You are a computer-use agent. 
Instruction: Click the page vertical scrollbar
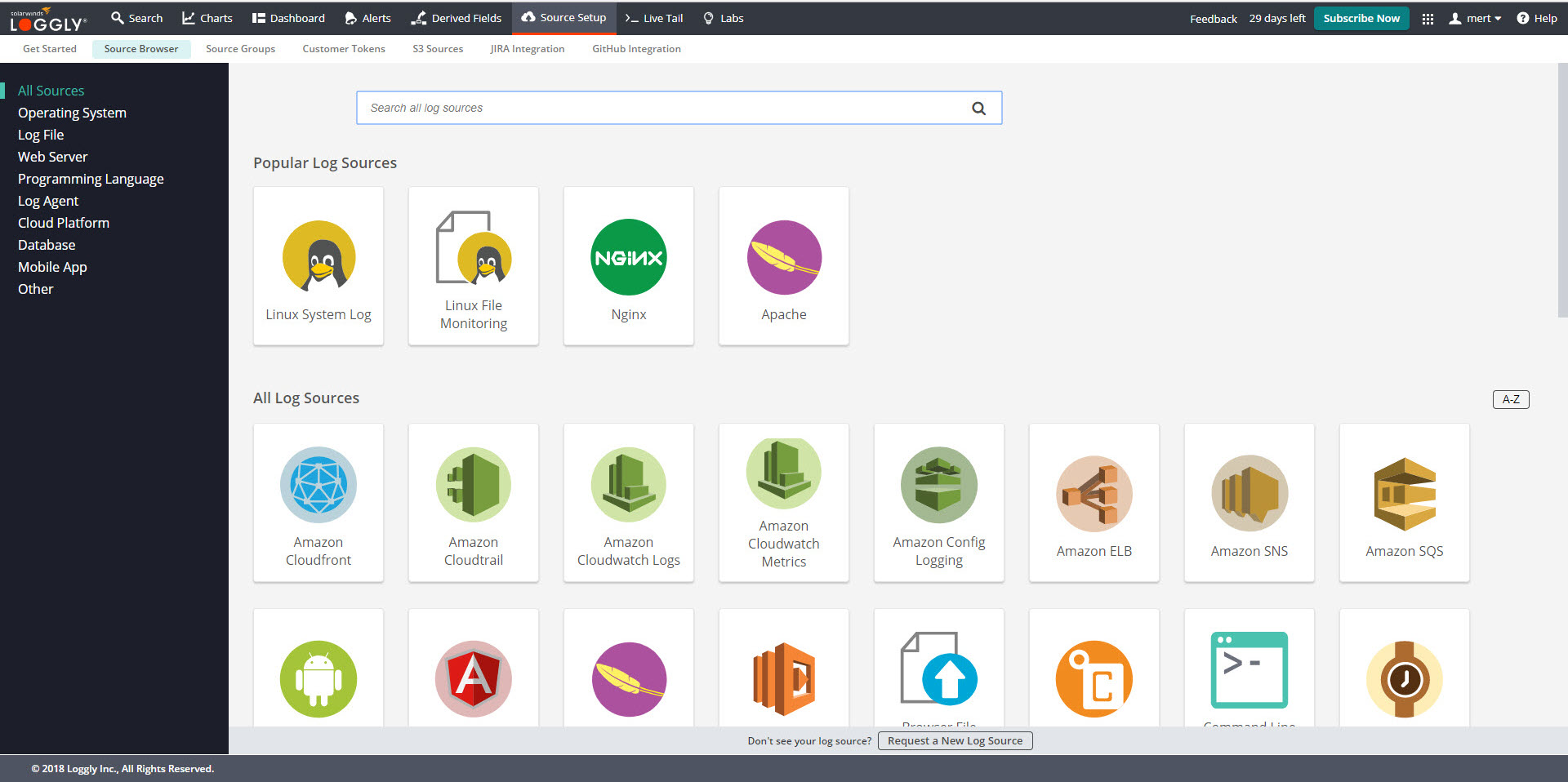coord(1562,192)
